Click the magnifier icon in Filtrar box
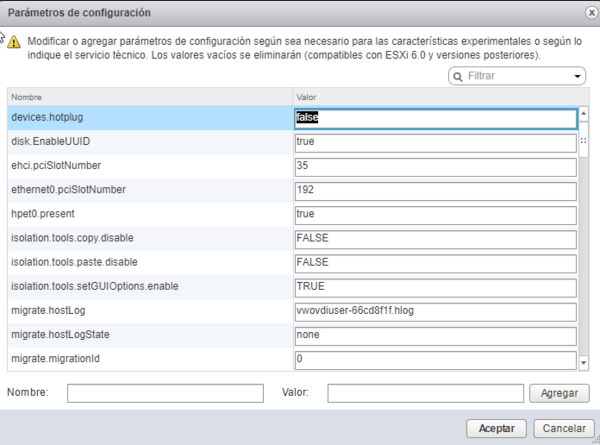 (x=458, y=76)
